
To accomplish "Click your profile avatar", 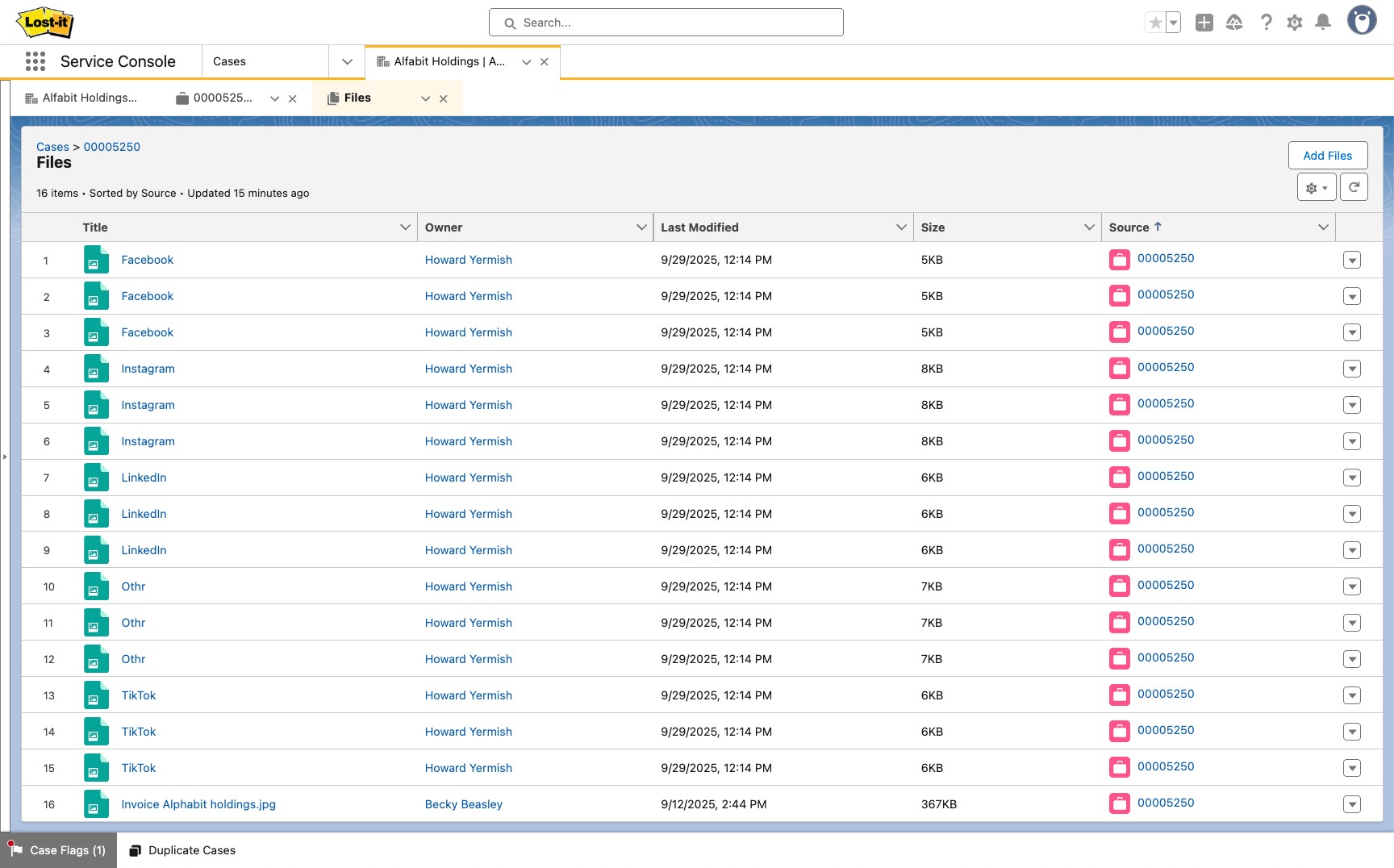I will pos(1363,21).
